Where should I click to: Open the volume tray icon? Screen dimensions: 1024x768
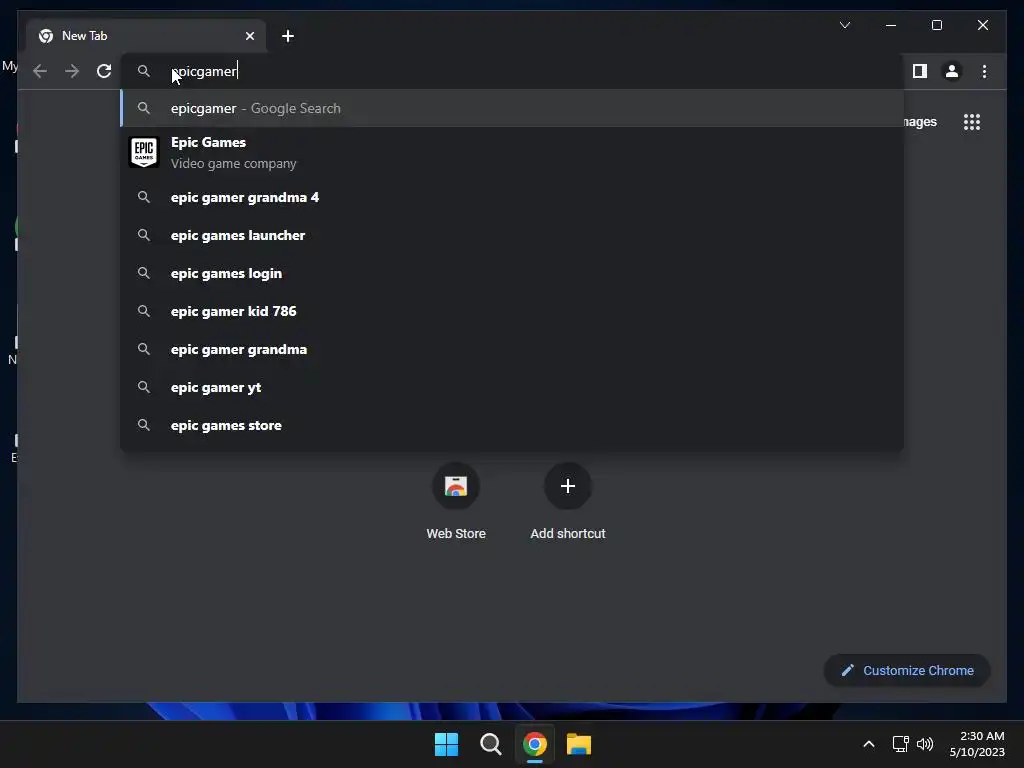(x=925, y=744)
